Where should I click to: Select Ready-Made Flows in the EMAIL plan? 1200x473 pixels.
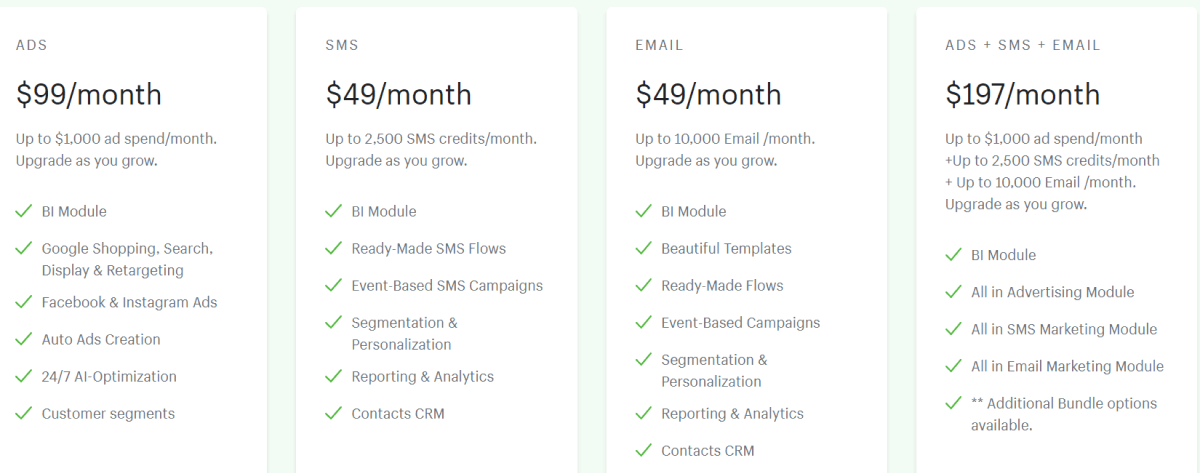[722, 286]
